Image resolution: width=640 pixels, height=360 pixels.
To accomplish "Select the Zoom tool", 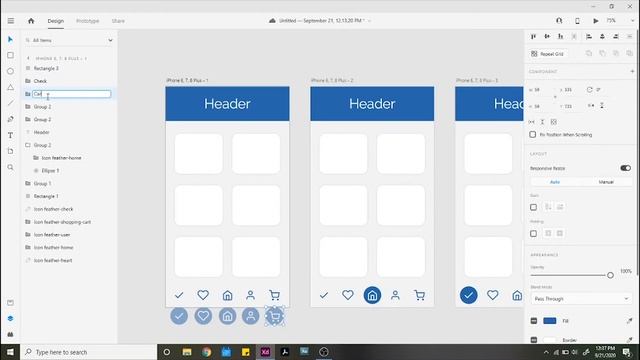I will [10, 167].
